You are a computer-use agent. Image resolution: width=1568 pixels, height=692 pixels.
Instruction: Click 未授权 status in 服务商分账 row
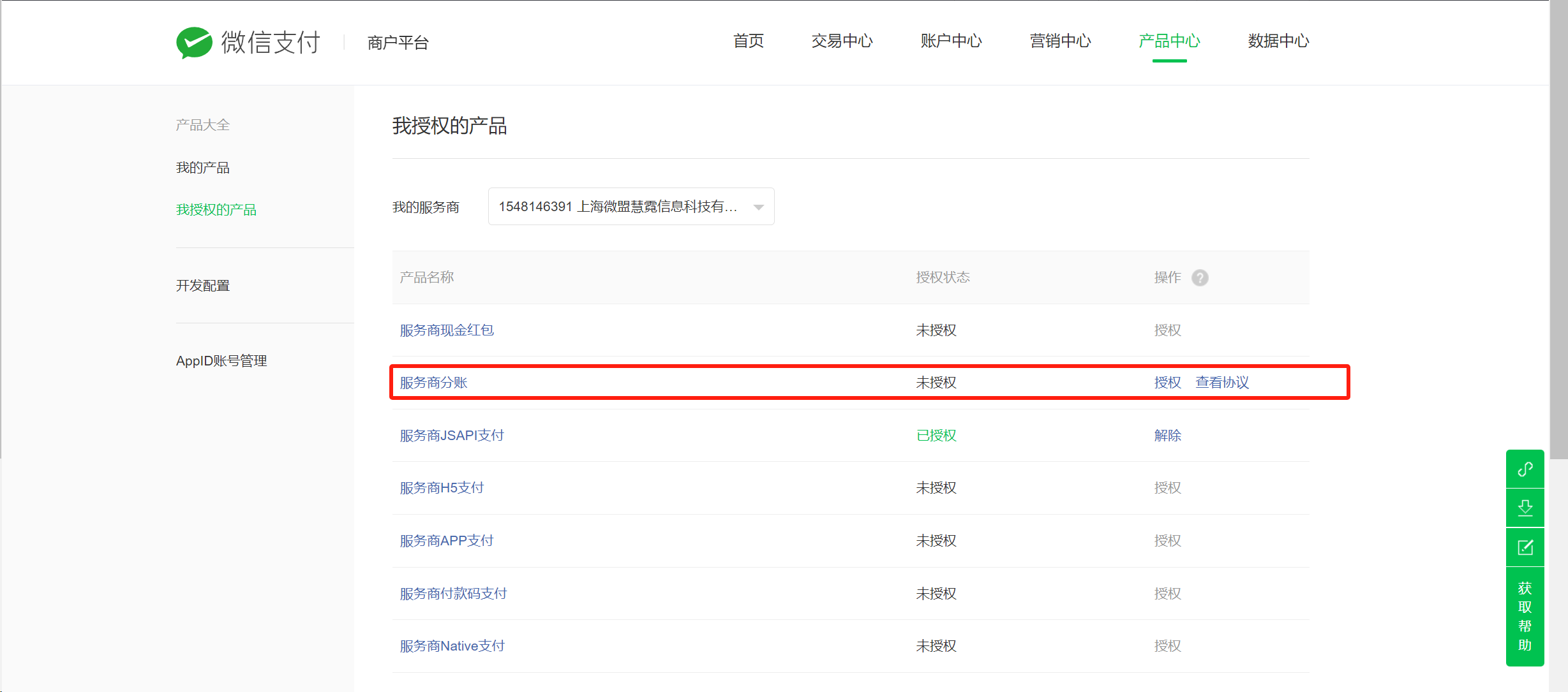tap(936, 383)
